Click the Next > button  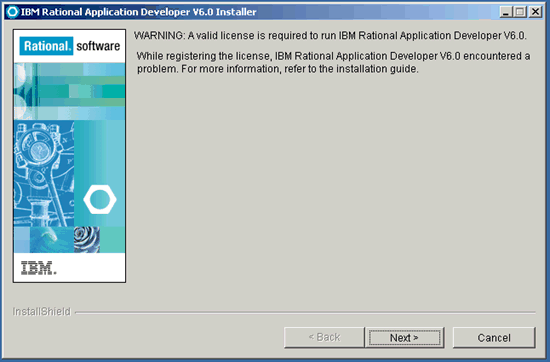pyautogui.click(x=404, y=338)
